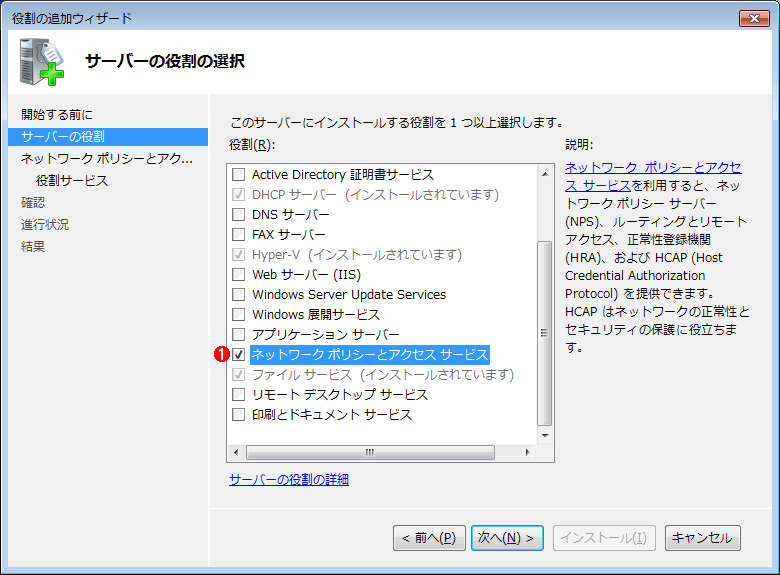
Task: Select the Hyper-V (インストールされています) row
Action: pos(357,255)
